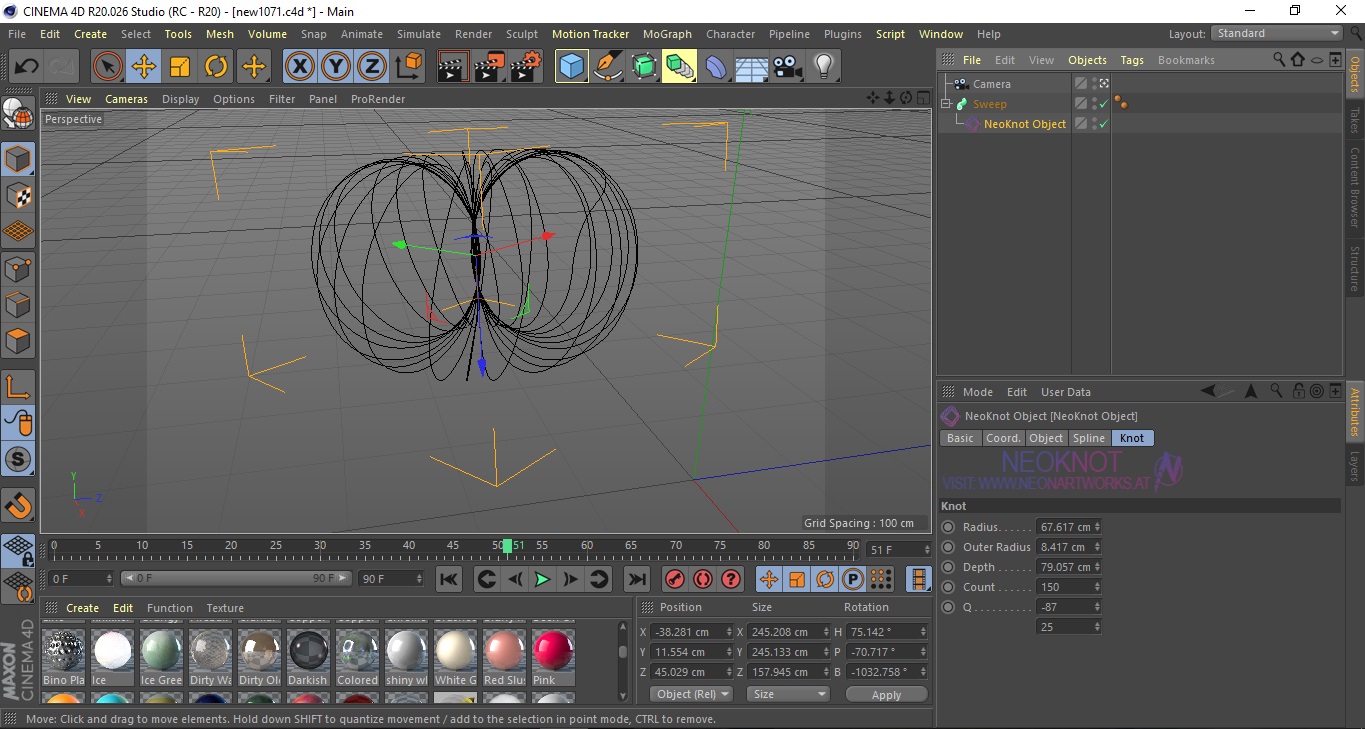This screenshot has width=1365, height=729.
Task: Select the White G material swatch
Action: pos(455,657)
